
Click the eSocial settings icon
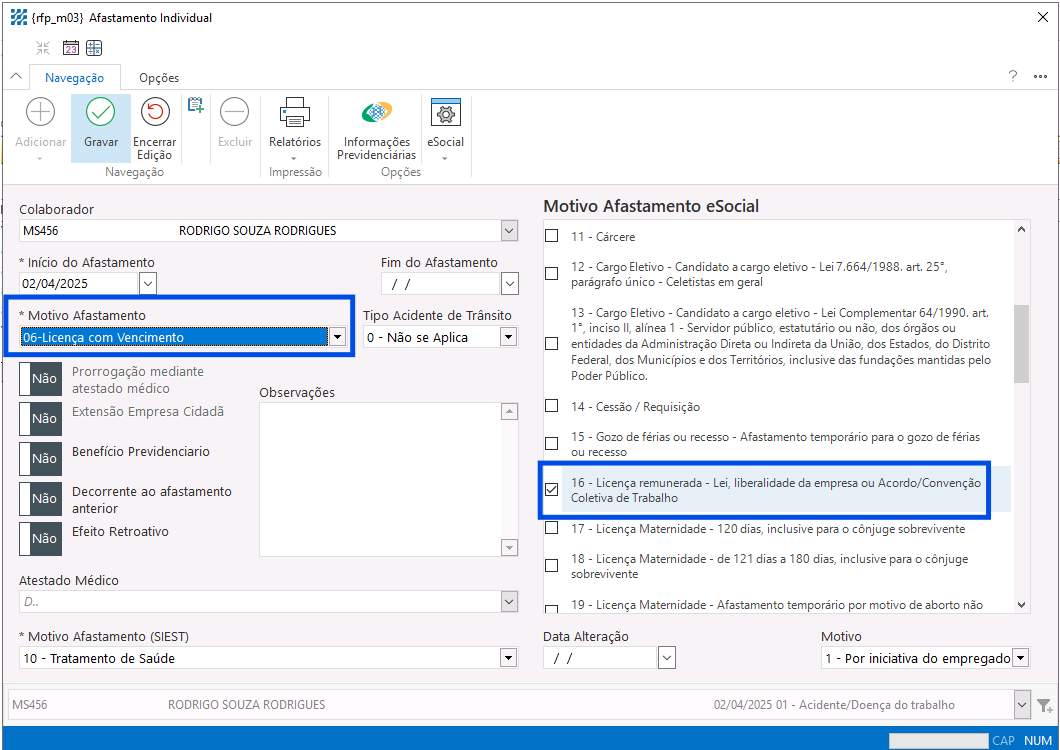445,112
